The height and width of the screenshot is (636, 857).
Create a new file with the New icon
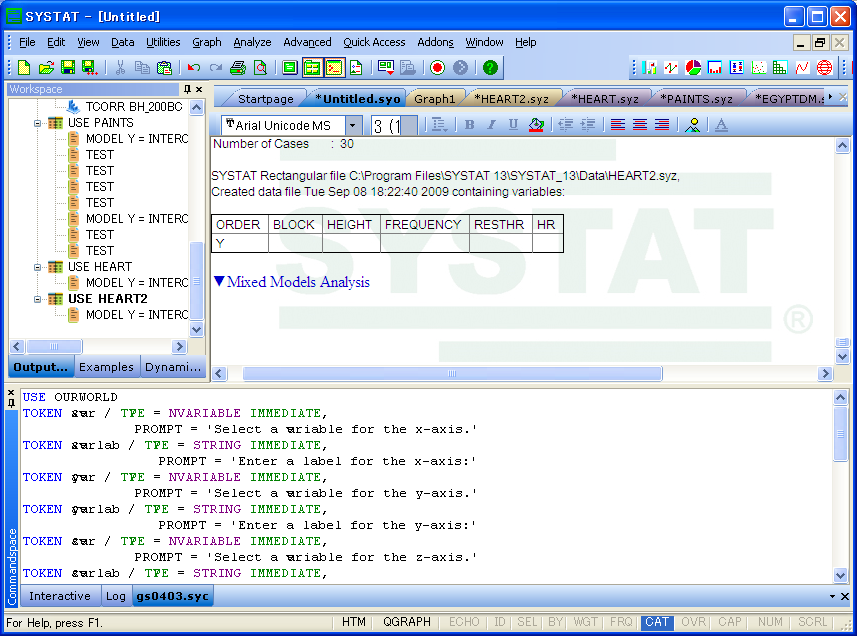[24, 68]
